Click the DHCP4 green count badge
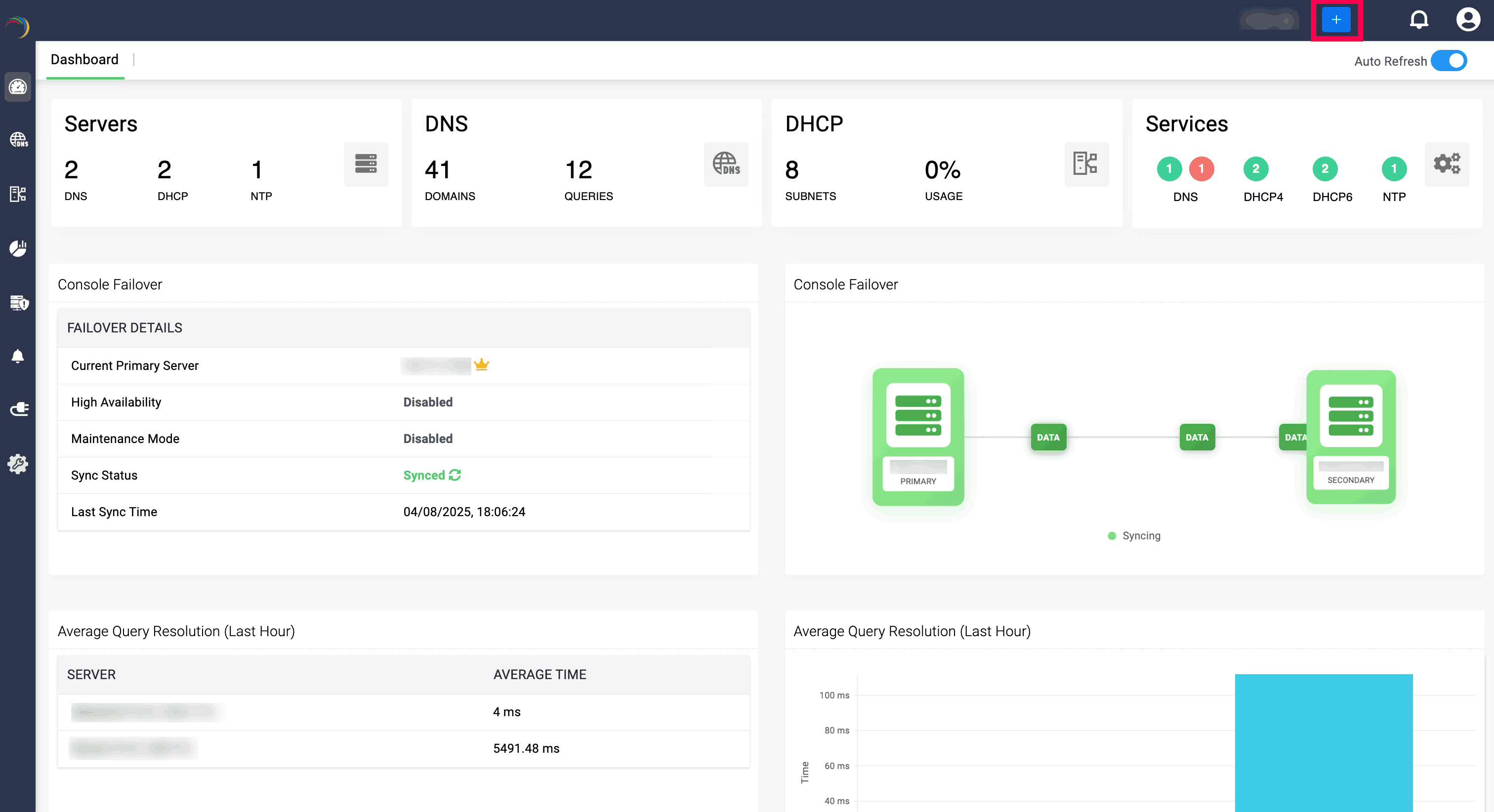The image size is (1494, 812). click(x=1256, y=169)
